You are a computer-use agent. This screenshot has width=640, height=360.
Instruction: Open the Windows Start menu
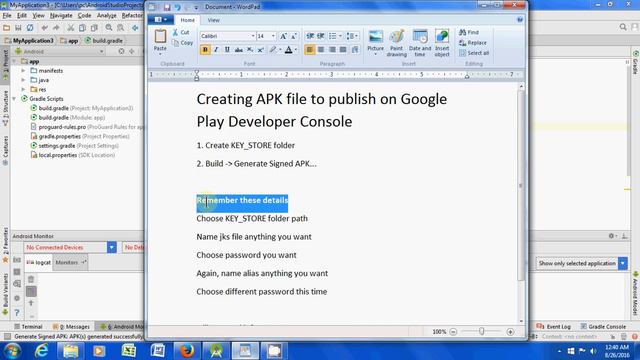[x=12, y=351]
